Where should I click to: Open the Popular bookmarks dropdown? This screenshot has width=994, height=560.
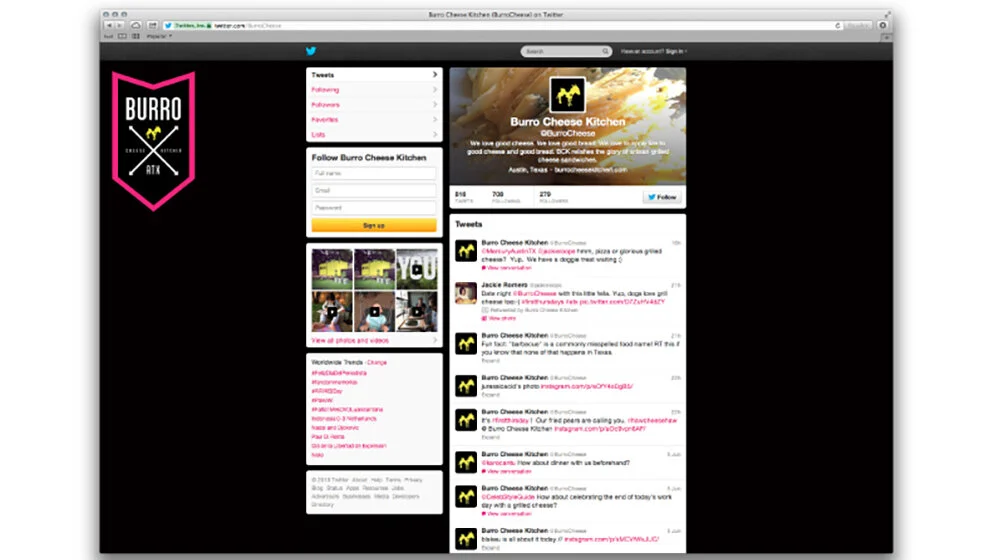point(159,36)
